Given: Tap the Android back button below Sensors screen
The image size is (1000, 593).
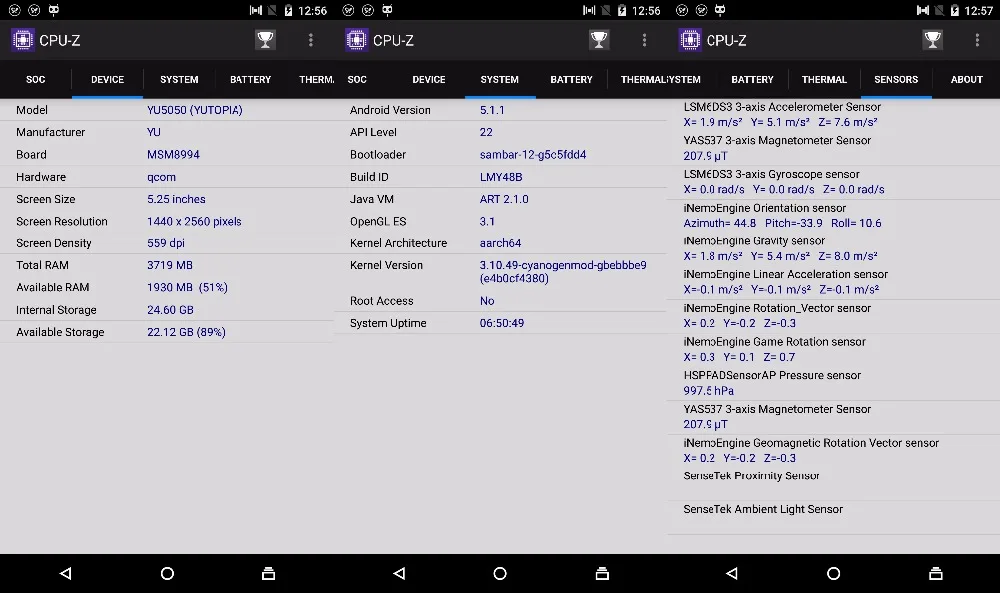Looking at the screenshot, I should click(x=732, y=573).
